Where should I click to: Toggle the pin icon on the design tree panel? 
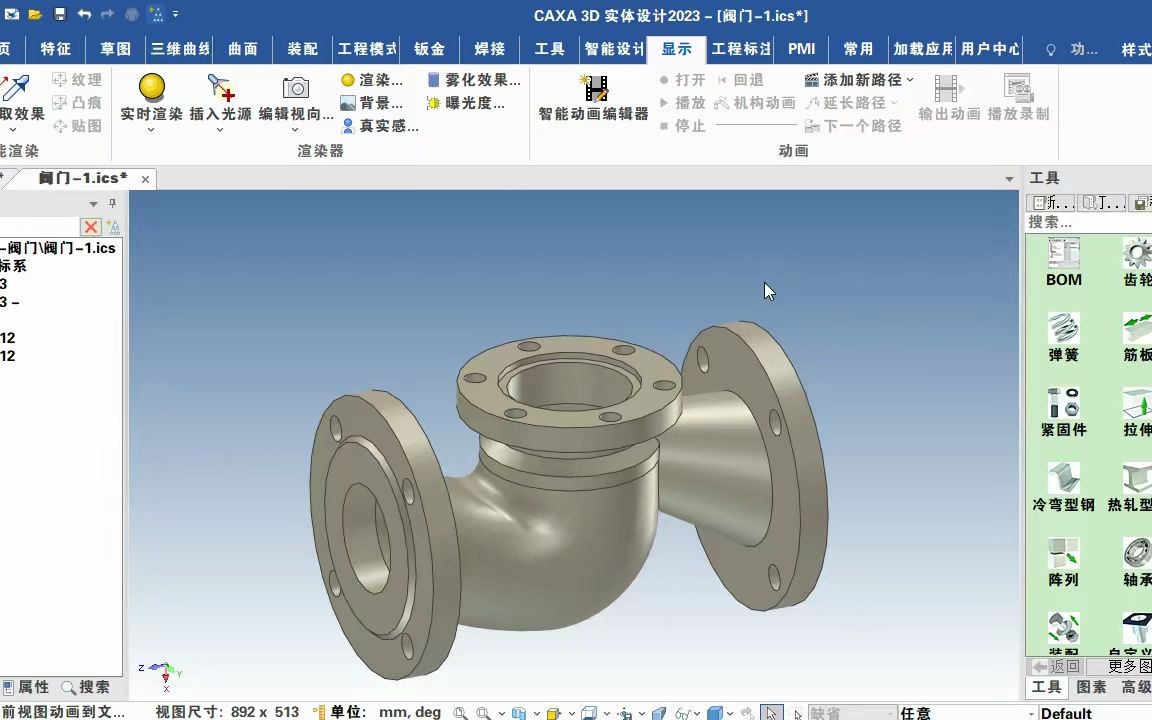[112, 204]
